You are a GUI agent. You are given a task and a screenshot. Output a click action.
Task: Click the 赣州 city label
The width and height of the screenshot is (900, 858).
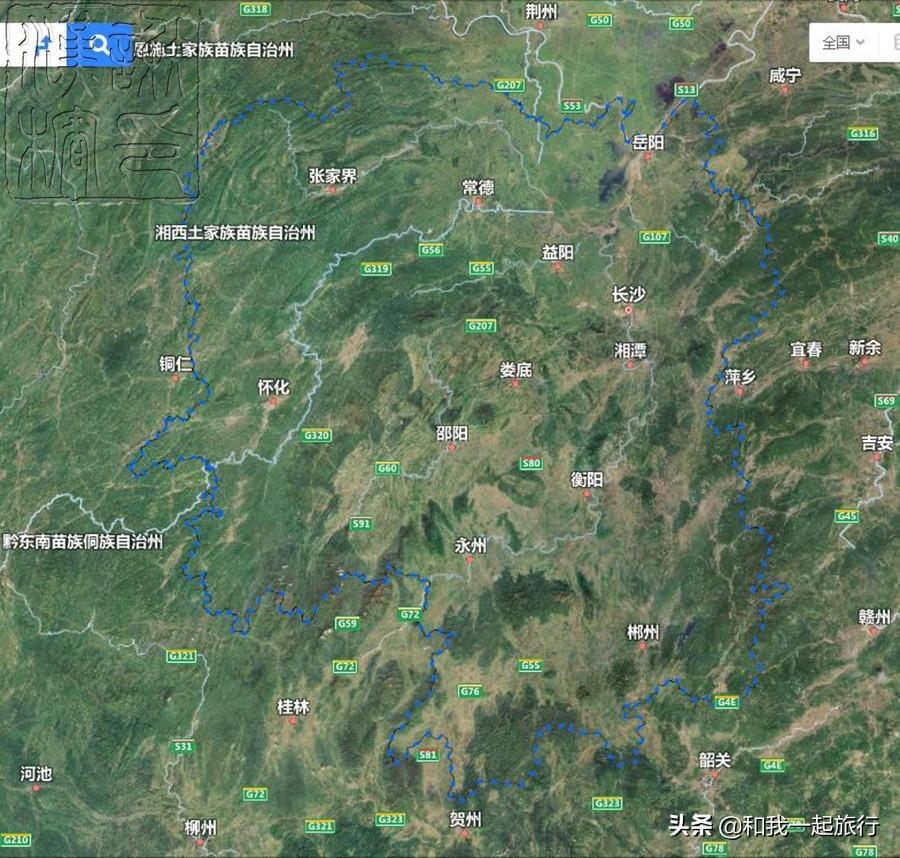click(x=874, y=617)
